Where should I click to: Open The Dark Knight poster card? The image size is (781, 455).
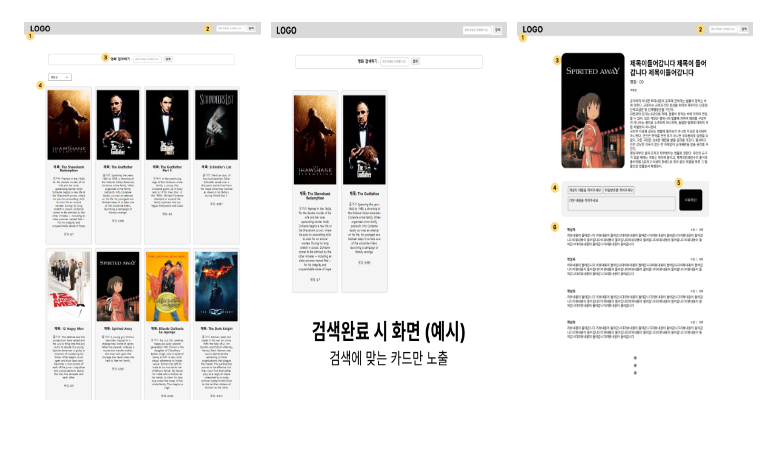point(216,287)
